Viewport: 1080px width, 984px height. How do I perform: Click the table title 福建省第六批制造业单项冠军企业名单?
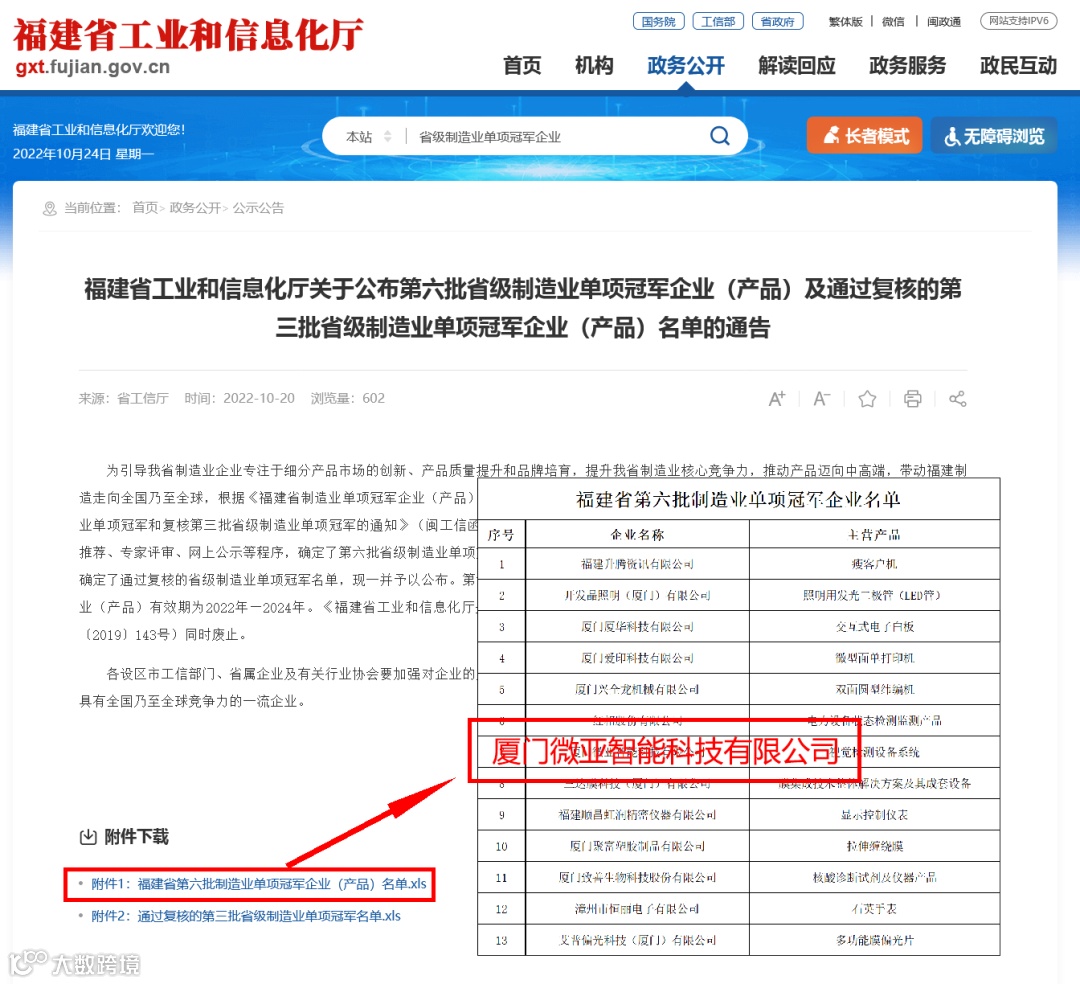click(738, 499)
